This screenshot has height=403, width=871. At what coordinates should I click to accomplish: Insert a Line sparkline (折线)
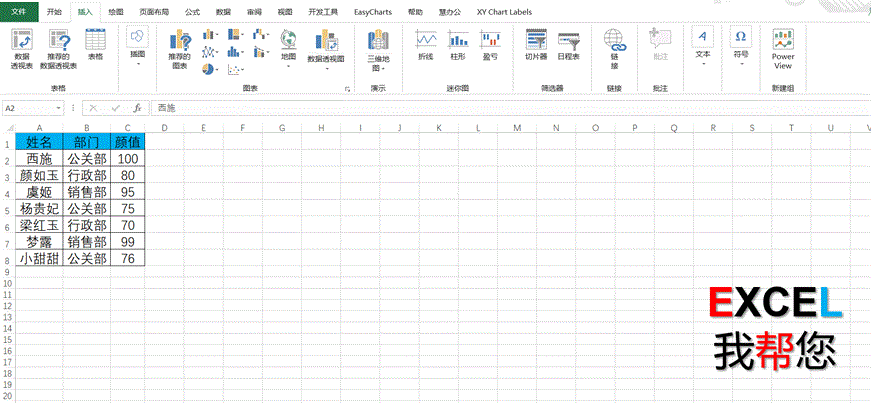click(426, 45)
